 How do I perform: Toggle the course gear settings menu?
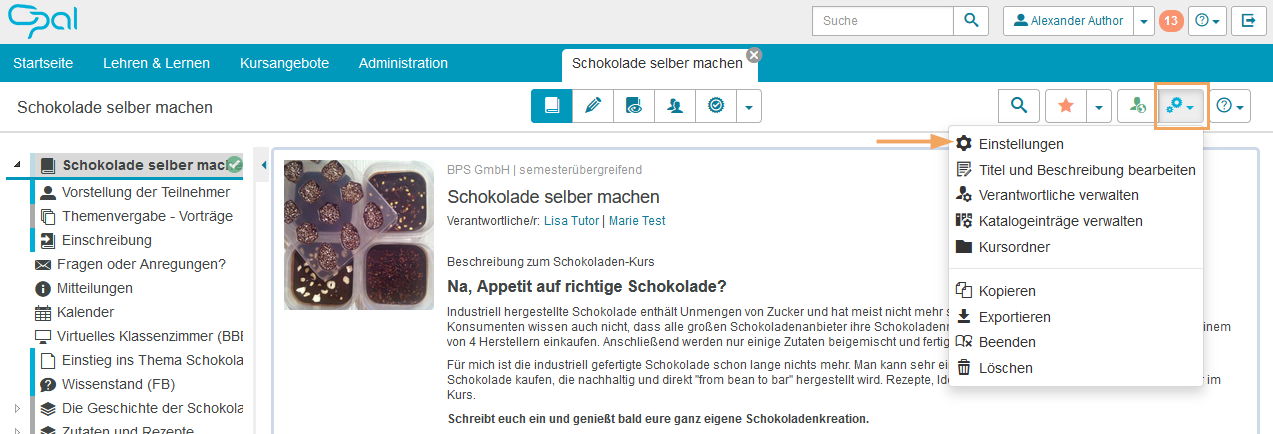tap(1181, 105)
